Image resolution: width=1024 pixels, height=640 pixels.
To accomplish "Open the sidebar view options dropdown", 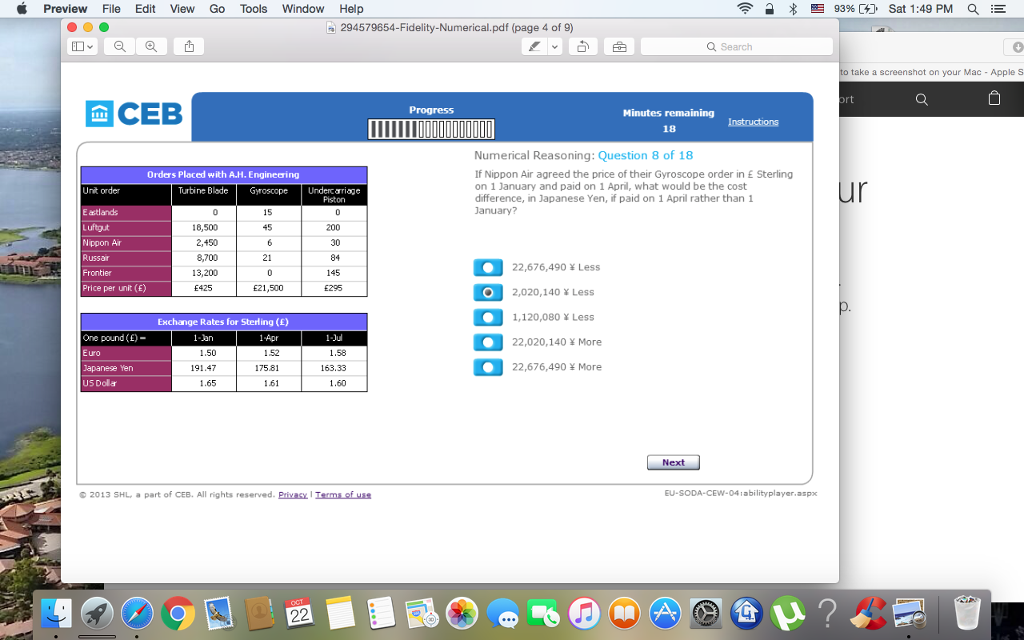I will tap(82, 46).
